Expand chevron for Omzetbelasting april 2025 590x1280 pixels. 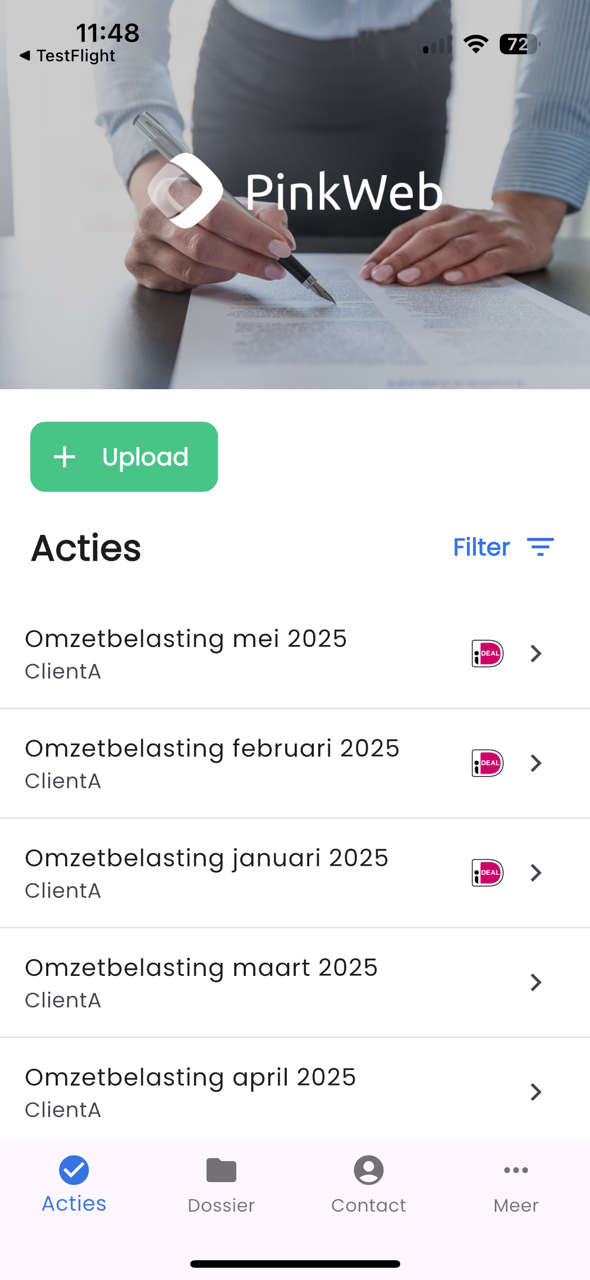(x=536, y=1092)
